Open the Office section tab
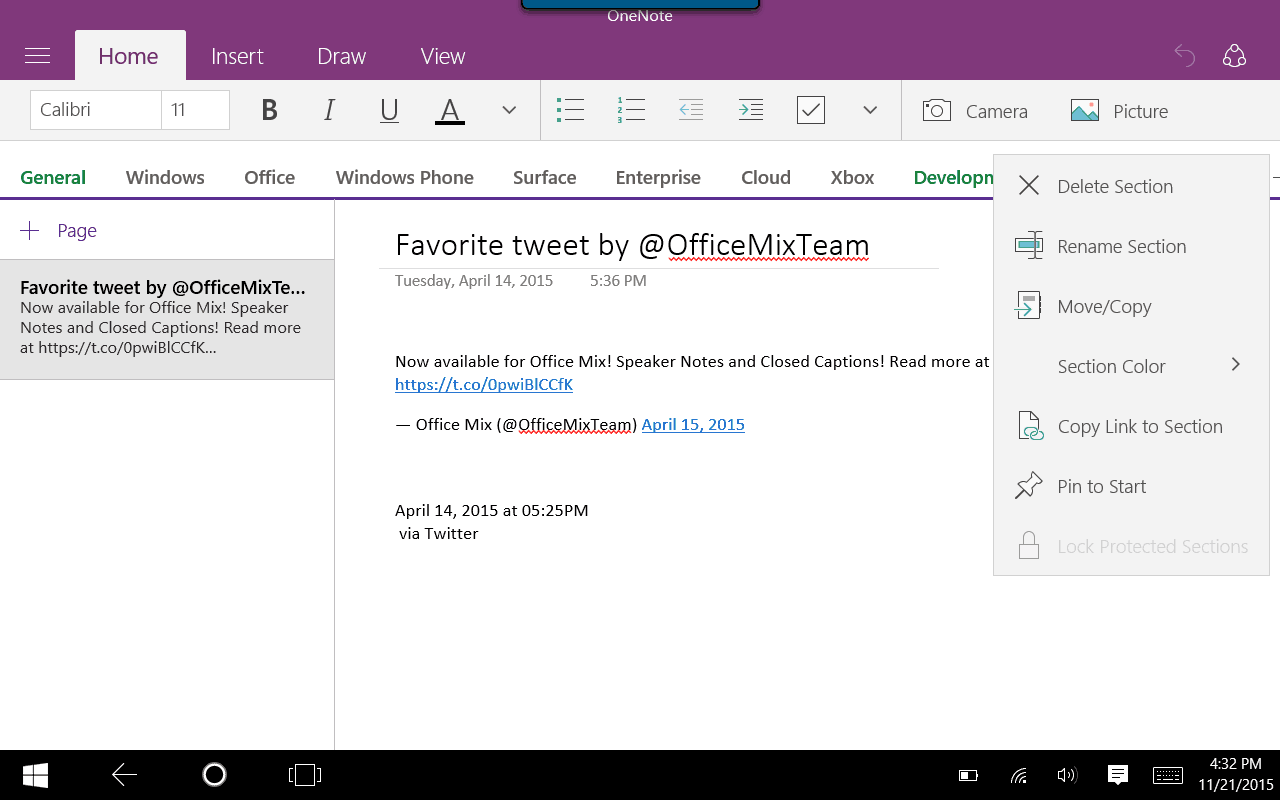The width and height of the screenshot is (1280, 800). [x=270, y=177]
